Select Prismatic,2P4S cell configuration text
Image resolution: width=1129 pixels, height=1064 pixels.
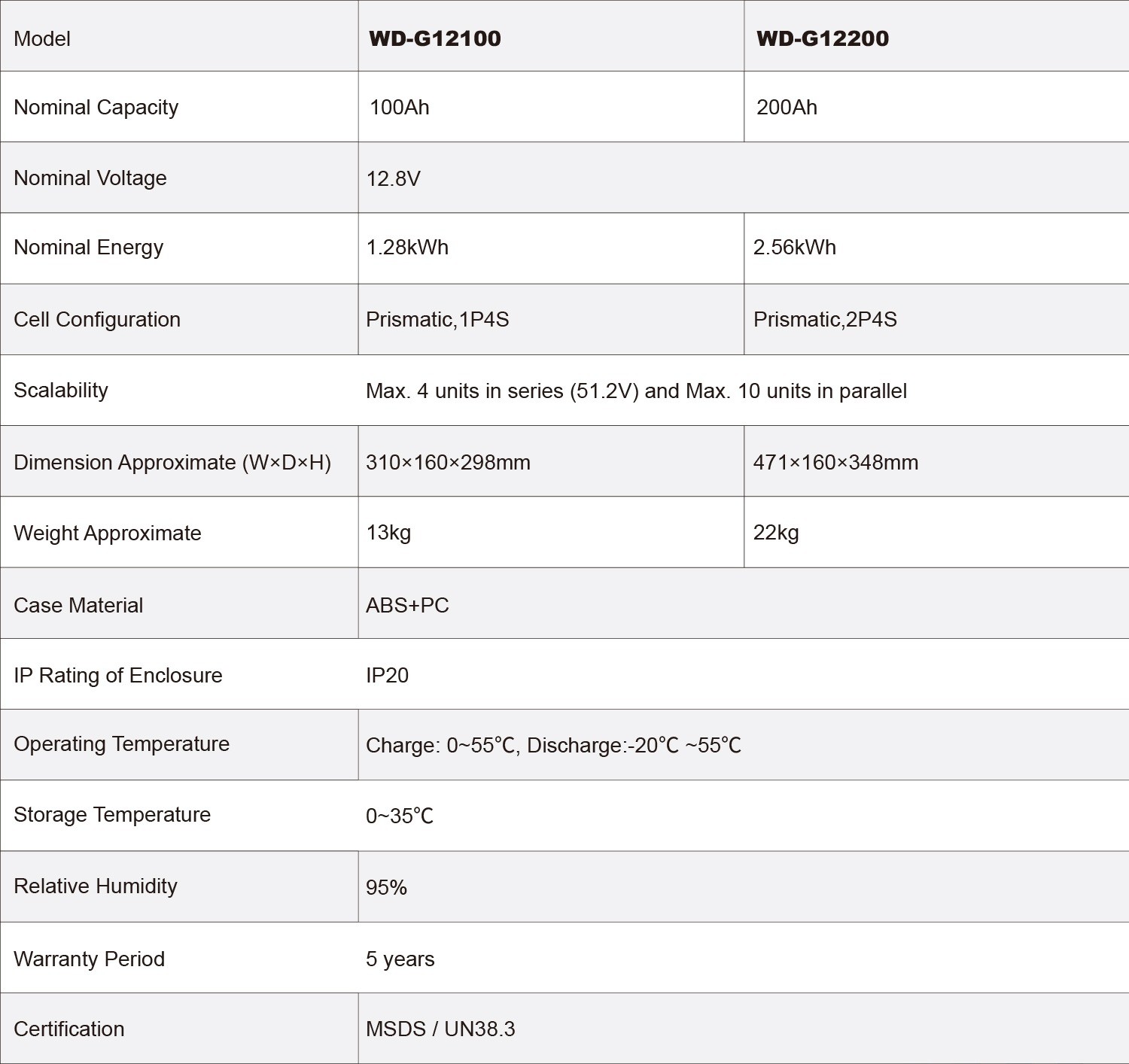(824, 320)
